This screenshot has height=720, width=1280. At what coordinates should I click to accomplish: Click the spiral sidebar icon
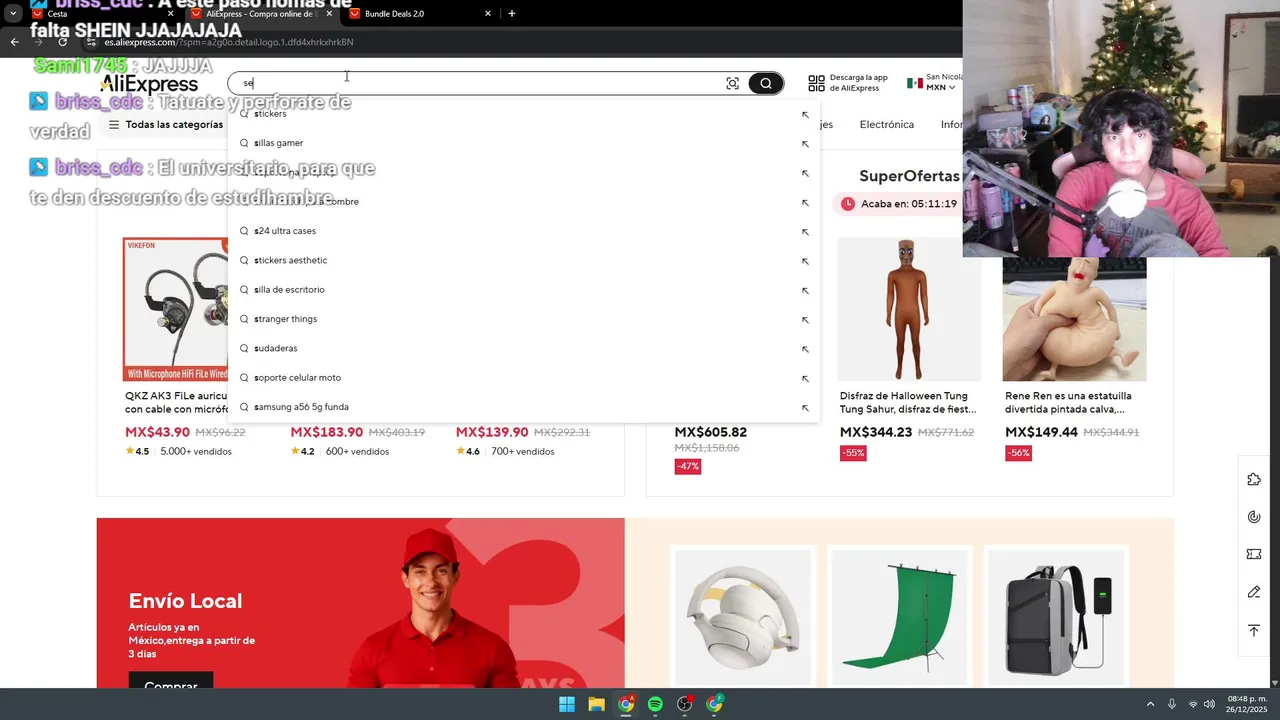point(1254,517)
